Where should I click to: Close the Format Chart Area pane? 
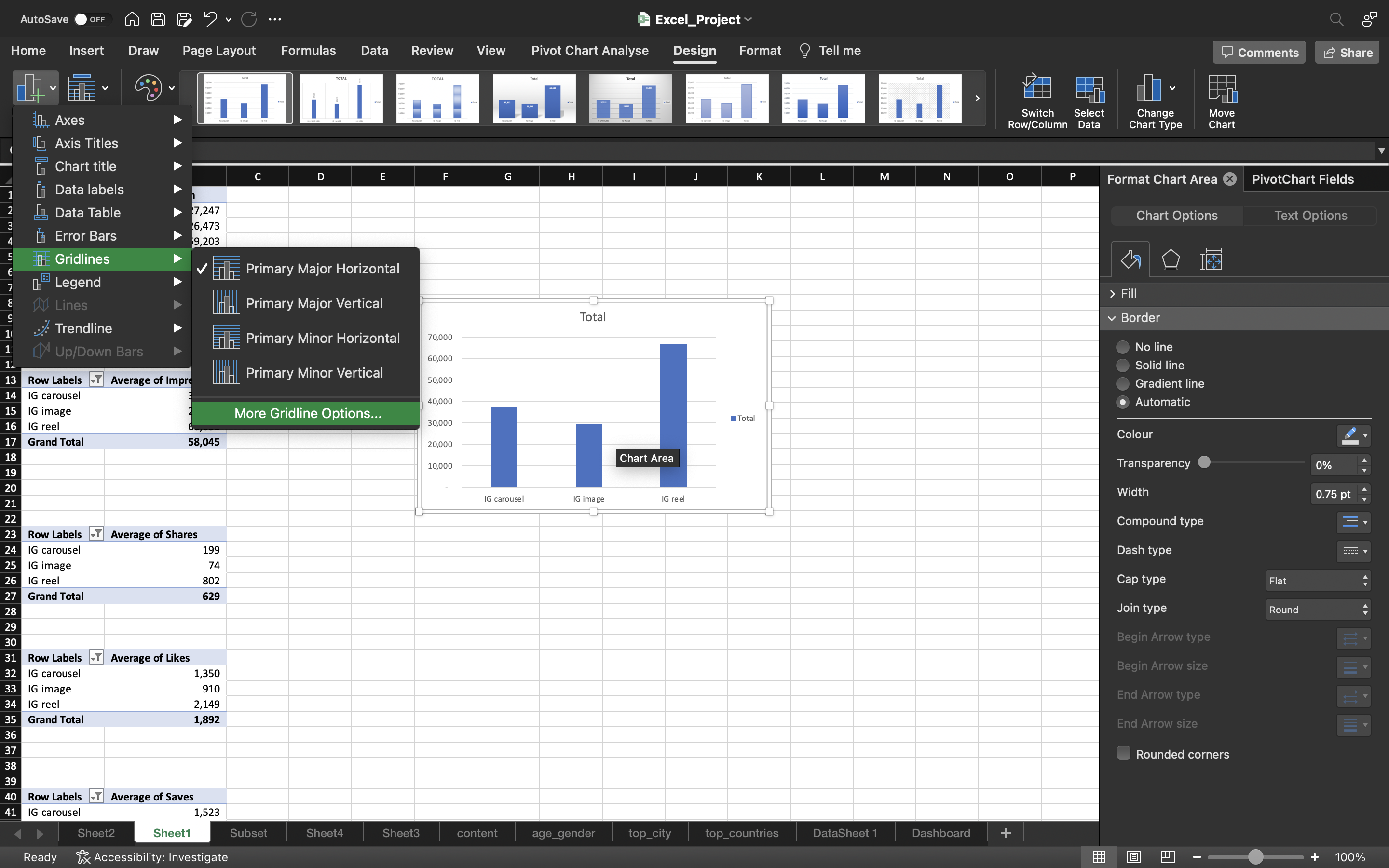(x=1229, y=179)
